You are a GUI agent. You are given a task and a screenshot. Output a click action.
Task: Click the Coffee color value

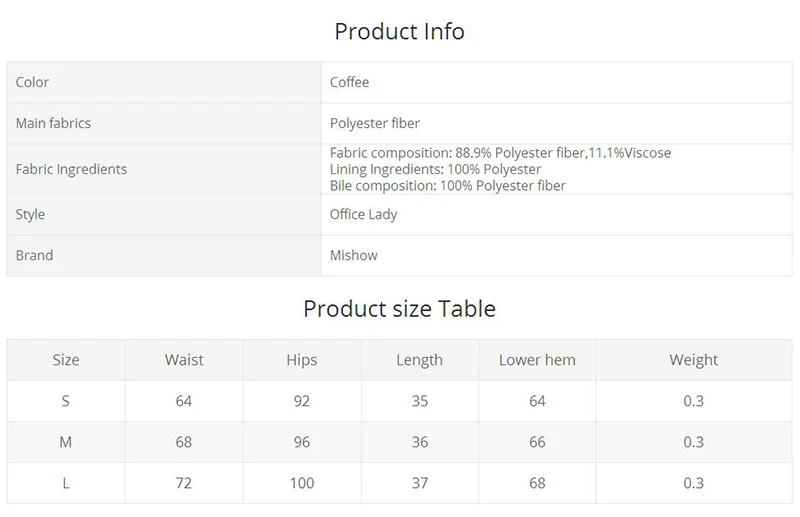[349, 82]
